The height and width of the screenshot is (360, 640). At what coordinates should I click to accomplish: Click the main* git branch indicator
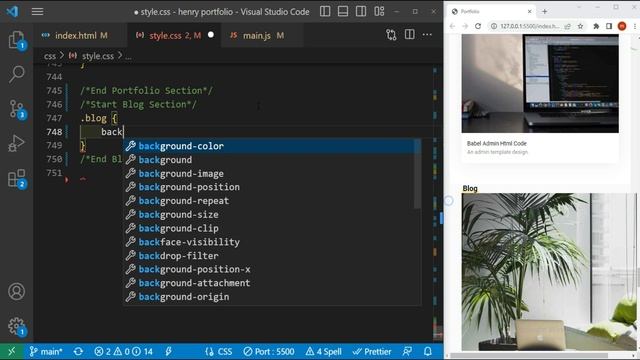pos(46,351)
